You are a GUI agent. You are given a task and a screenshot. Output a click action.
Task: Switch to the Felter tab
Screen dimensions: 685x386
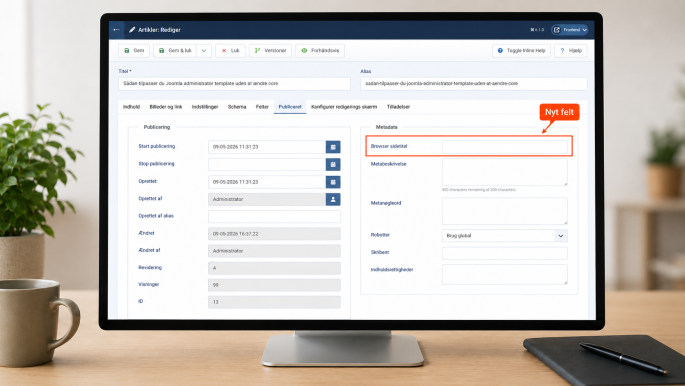pos(262,107)
